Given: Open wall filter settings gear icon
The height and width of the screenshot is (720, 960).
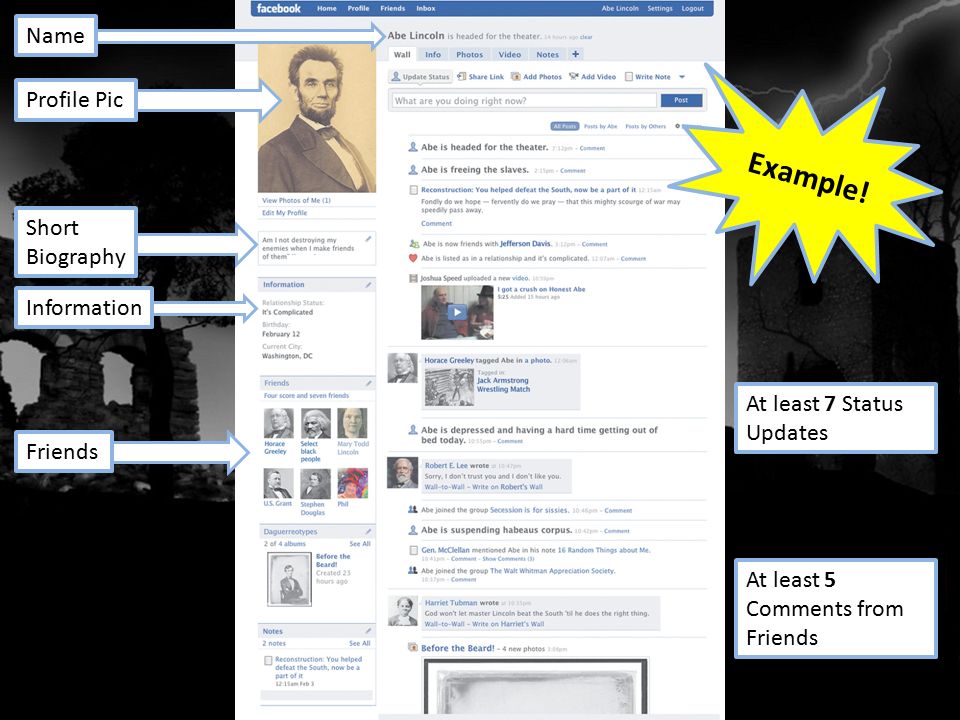Looking at the screenshot, I should point(677,126).
